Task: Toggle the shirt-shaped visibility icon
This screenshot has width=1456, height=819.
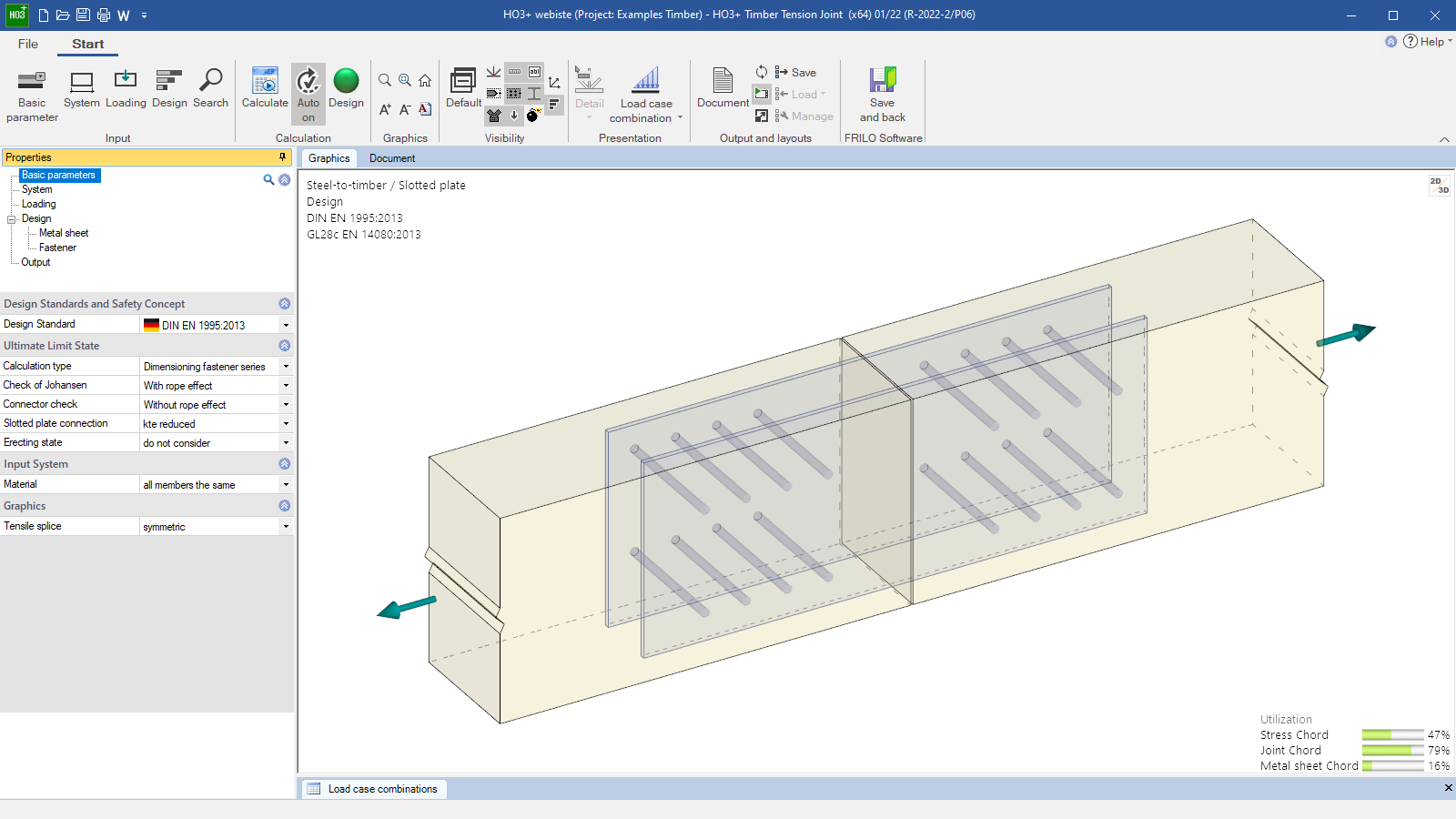Action: [x=493, y=115]
